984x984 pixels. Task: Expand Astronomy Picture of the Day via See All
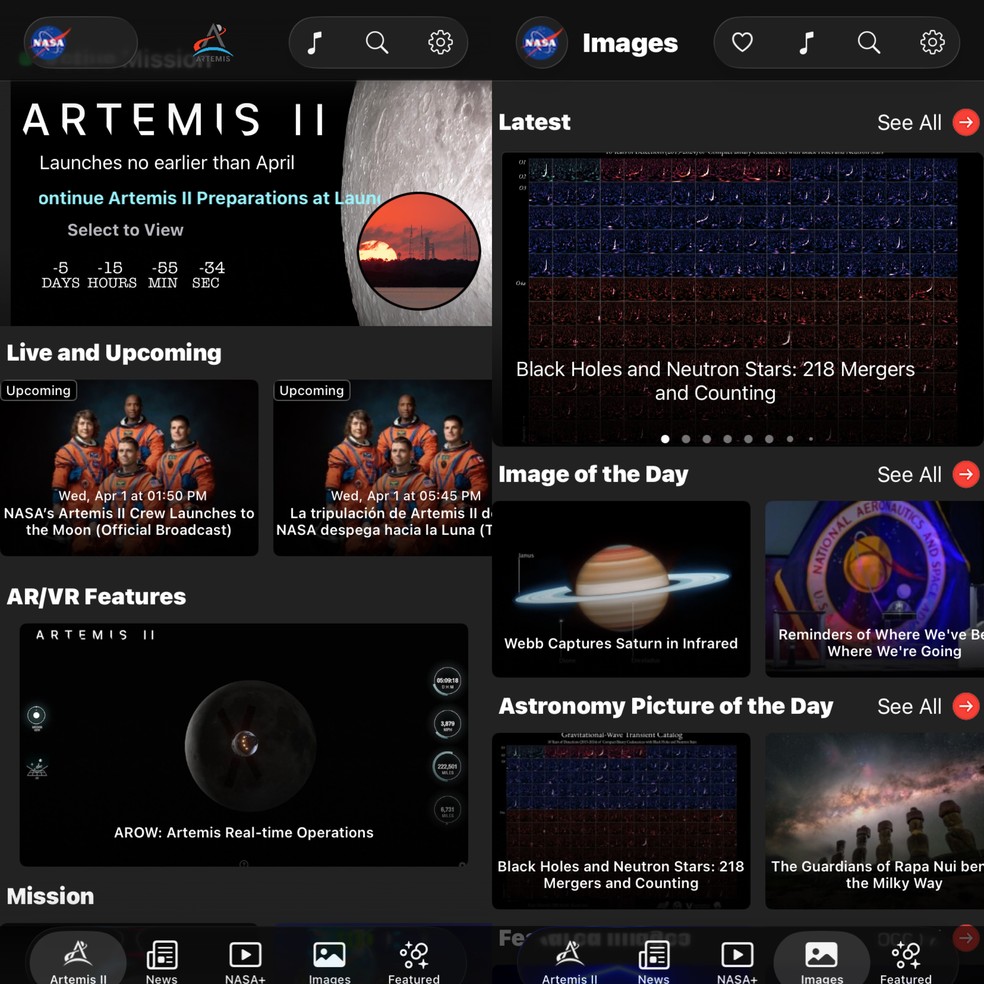click(x=909, y=706)
